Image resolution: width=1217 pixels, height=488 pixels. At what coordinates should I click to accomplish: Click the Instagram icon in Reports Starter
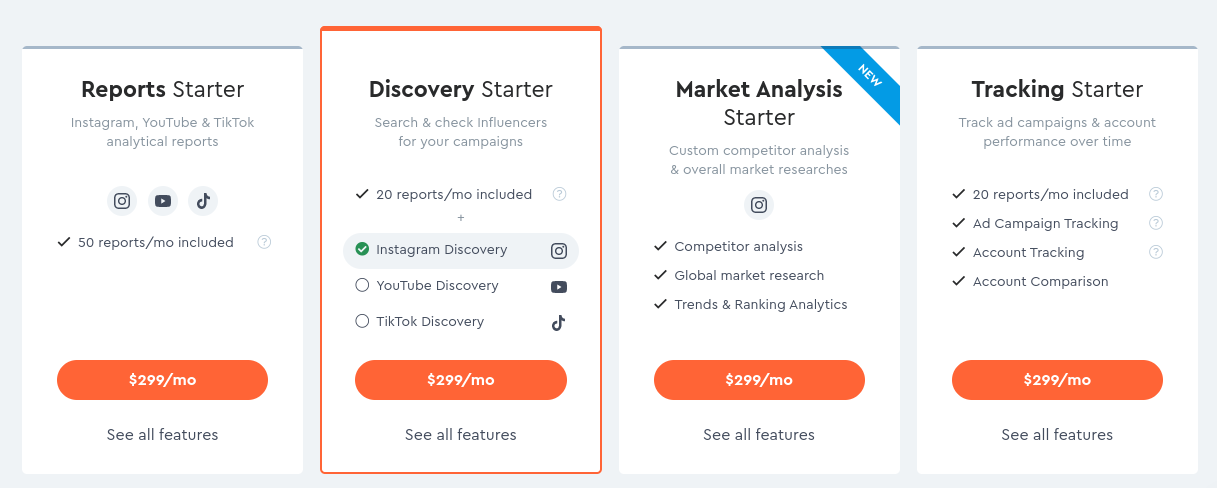click(x=122, y=201)
